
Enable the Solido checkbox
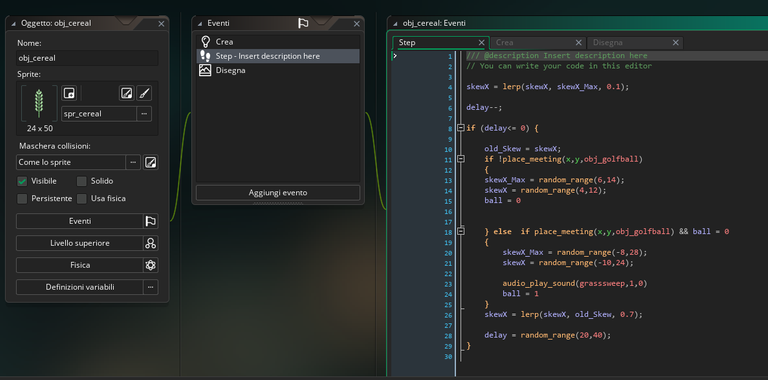coord(82,181)
